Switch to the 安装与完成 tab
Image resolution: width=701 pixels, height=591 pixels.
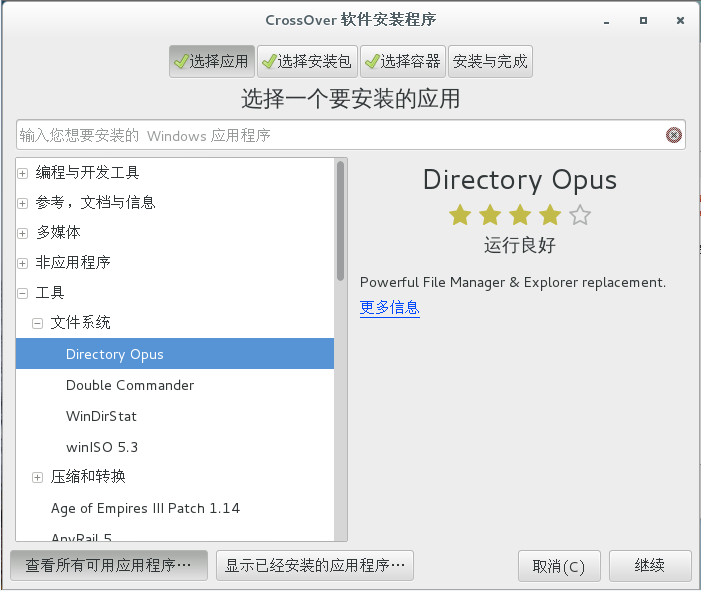pos(490,61)
